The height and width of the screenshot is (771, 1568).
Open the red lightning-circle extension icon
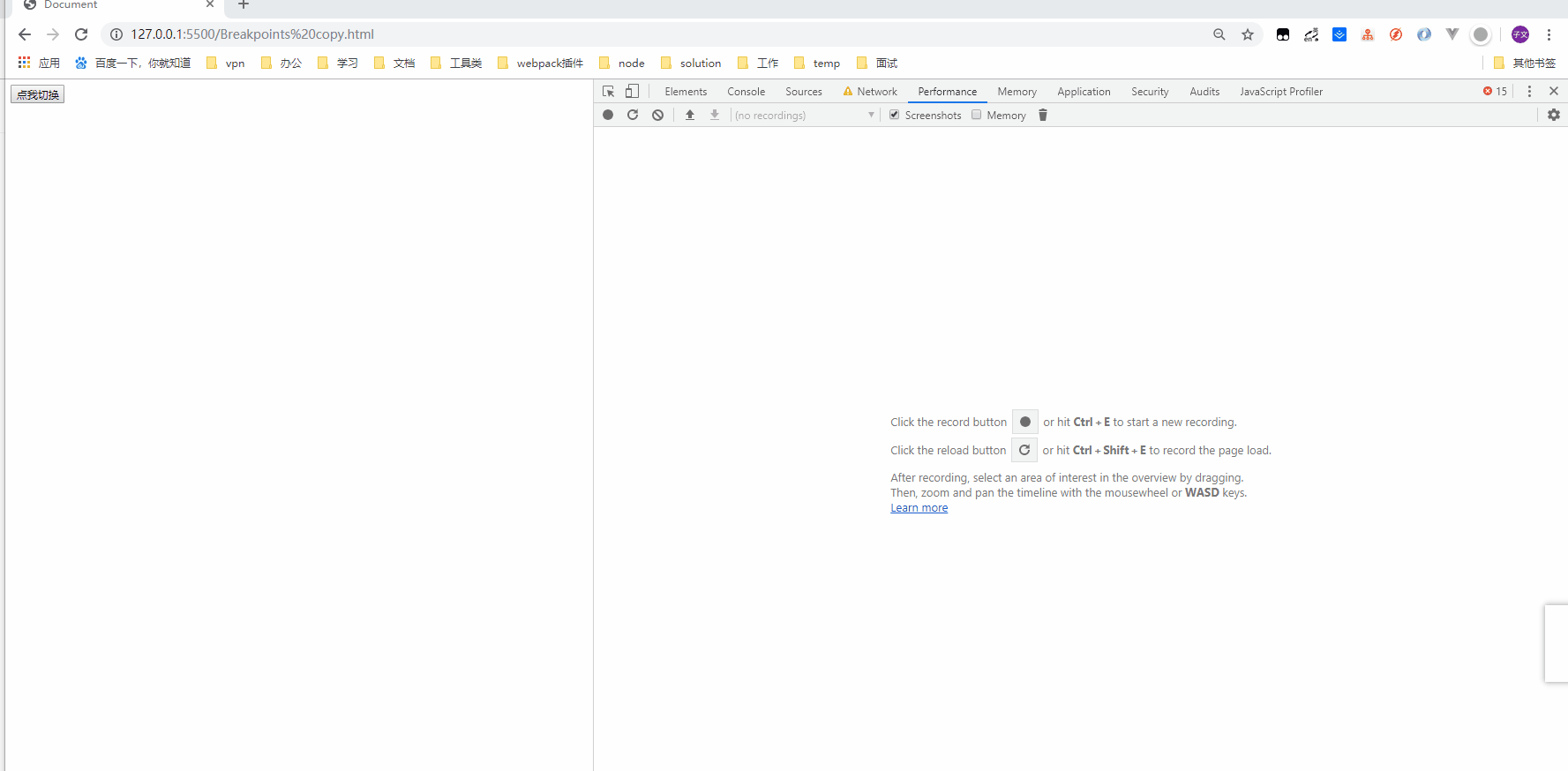[1396, 34]
